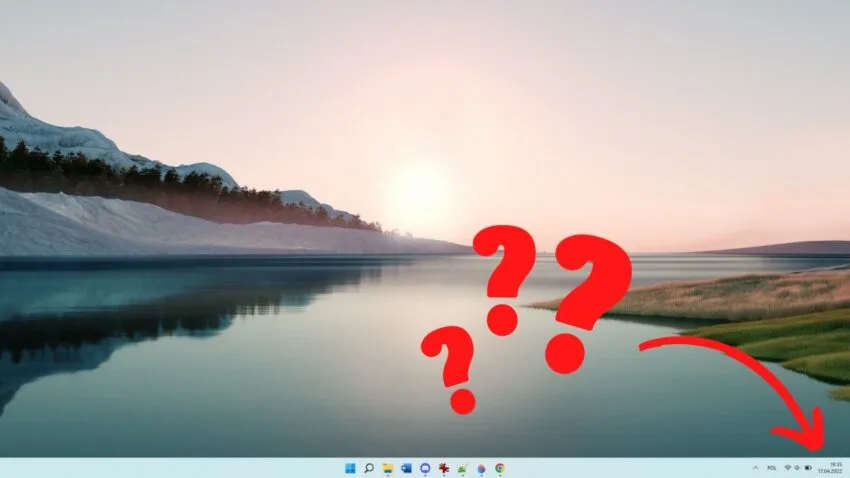Image resolution: width=850 pixels, height=478 pixels.
Task: Expand hidden system tray icons chevron
Action: [756, 468]
